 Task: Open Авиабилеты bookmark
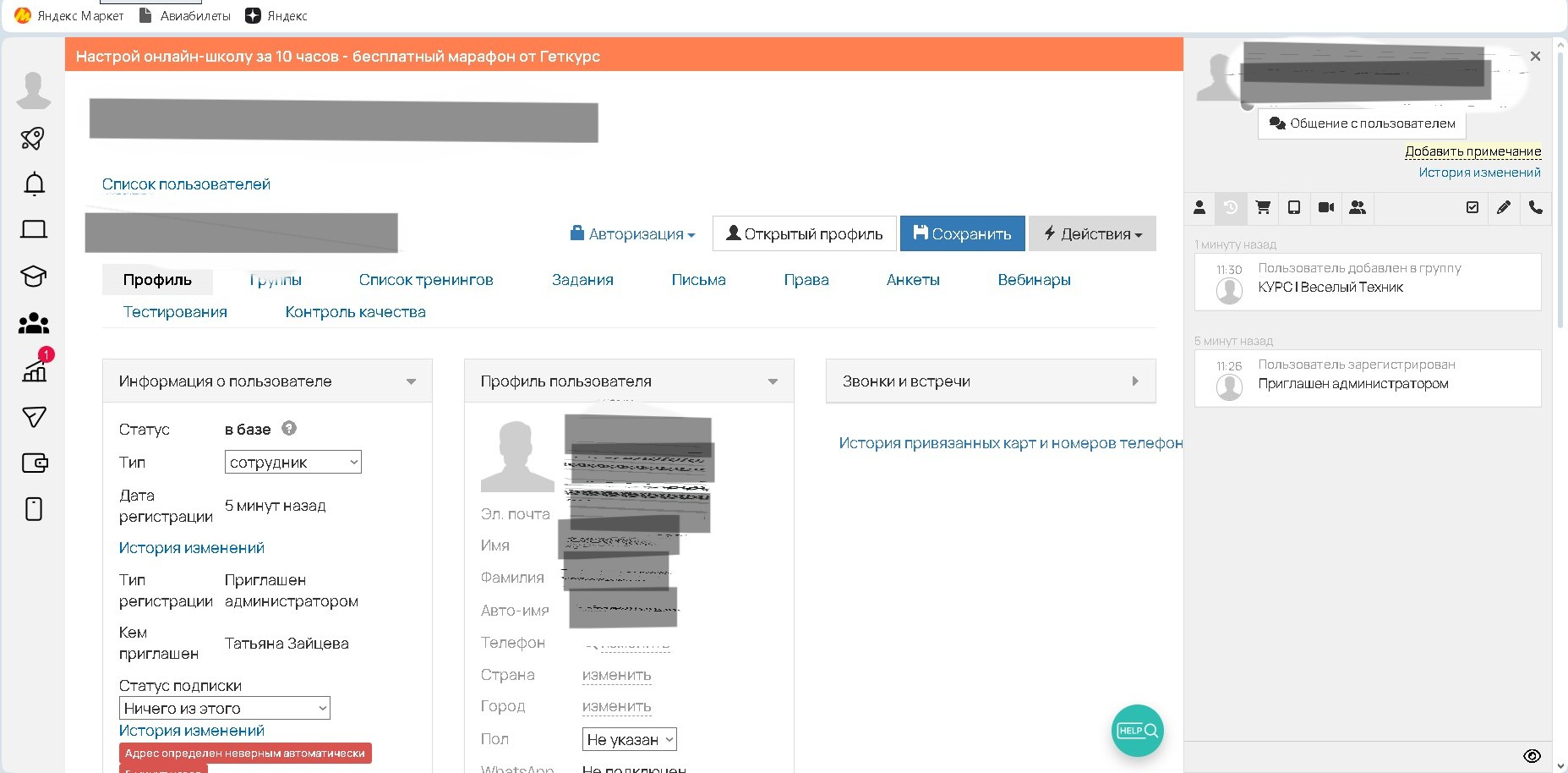tap(184, 15)
